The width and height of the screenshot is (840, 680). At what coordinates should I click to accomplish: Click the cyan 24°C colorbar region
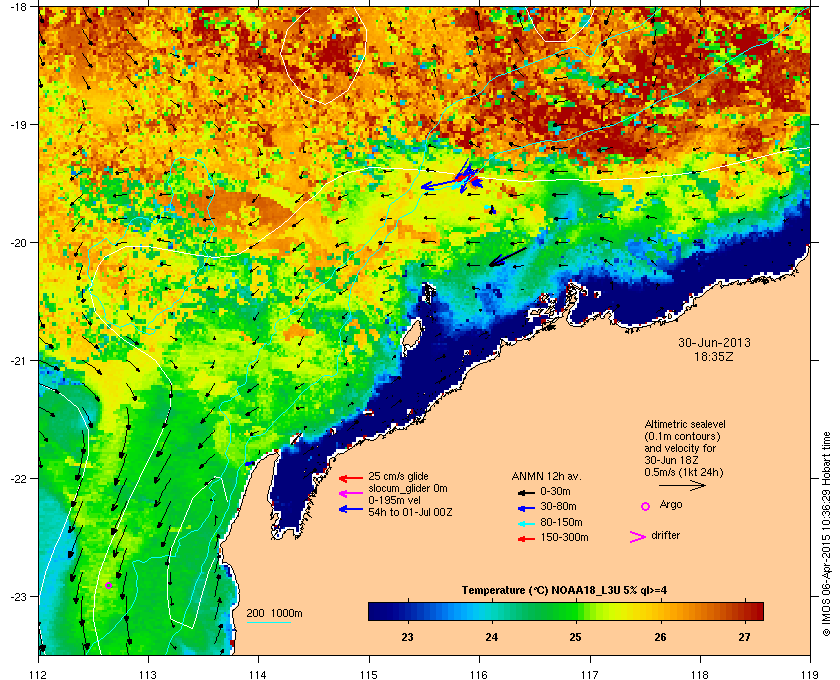[x=491, y=611]
